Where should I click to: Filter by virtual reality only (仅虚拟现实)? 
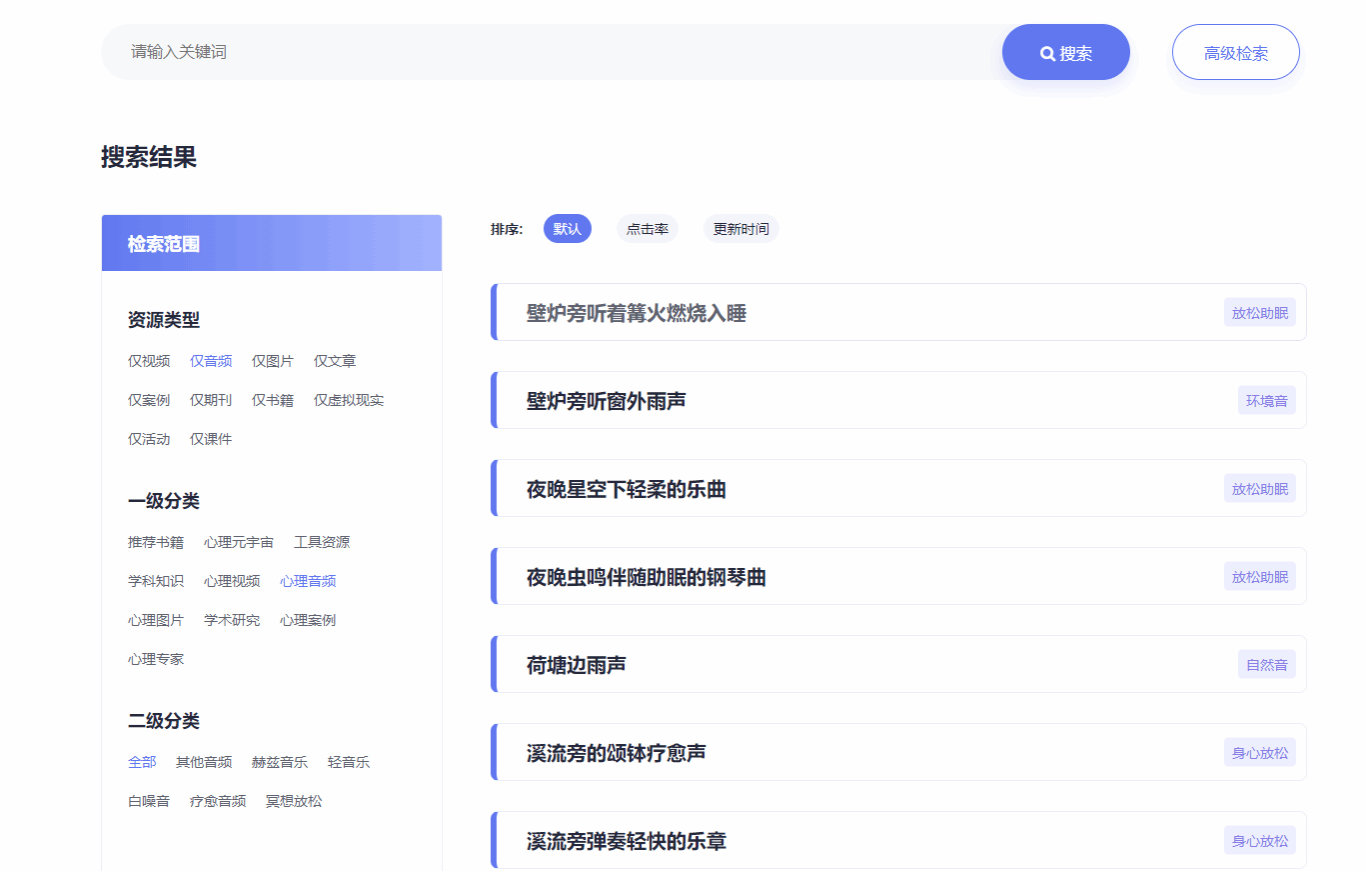(x=348, y=400)
